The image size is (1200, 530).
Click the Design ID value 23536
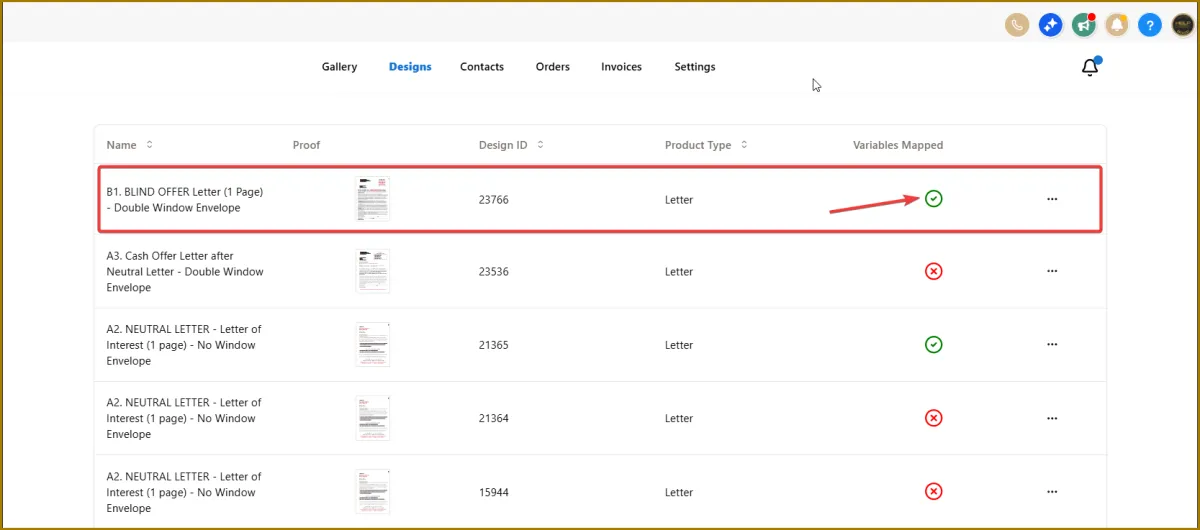coord(494,272)
